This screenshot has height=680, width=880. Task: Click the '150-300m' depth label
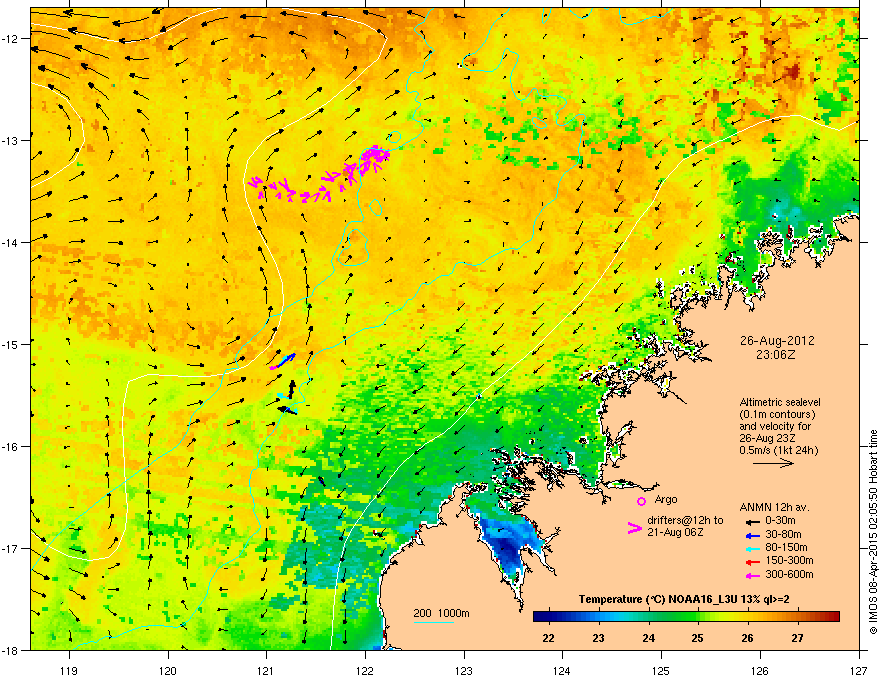[789, 560]
